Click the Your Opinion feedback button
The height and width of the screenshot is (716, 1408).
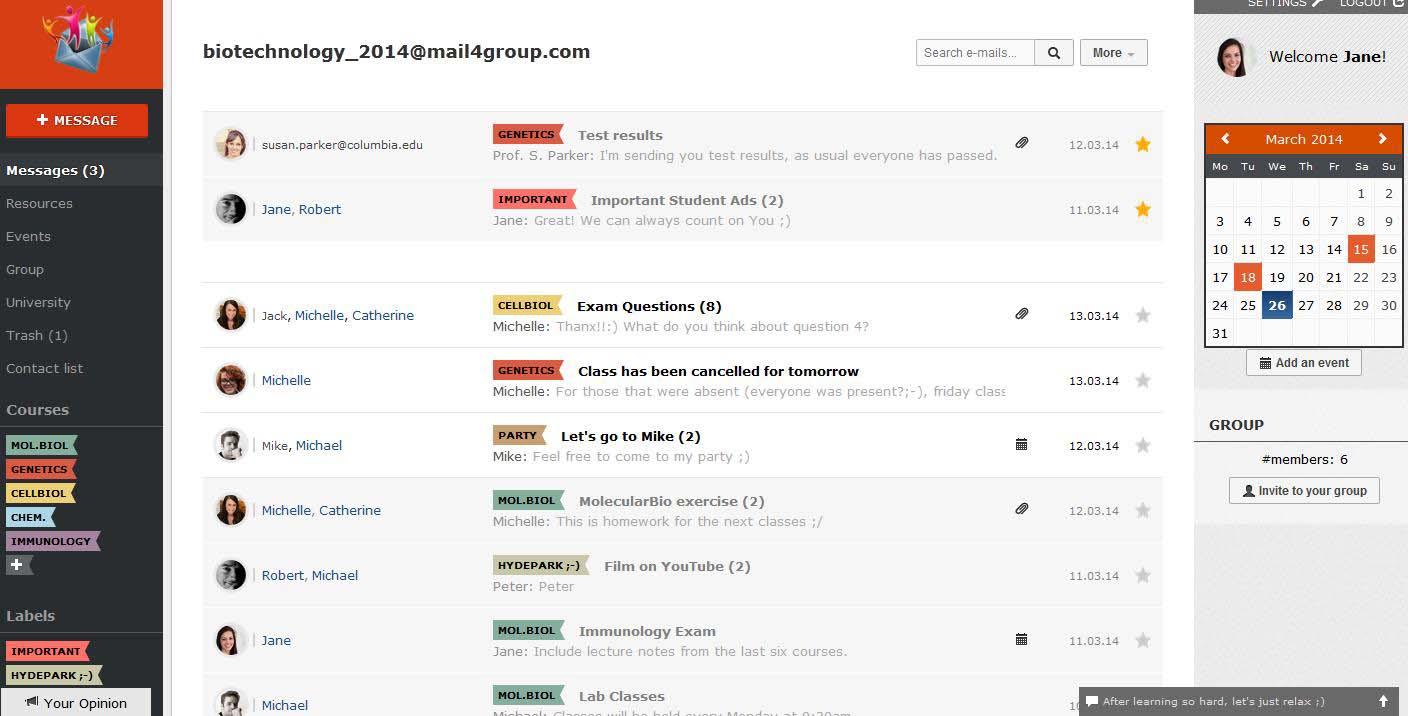[x=76, y=703]
